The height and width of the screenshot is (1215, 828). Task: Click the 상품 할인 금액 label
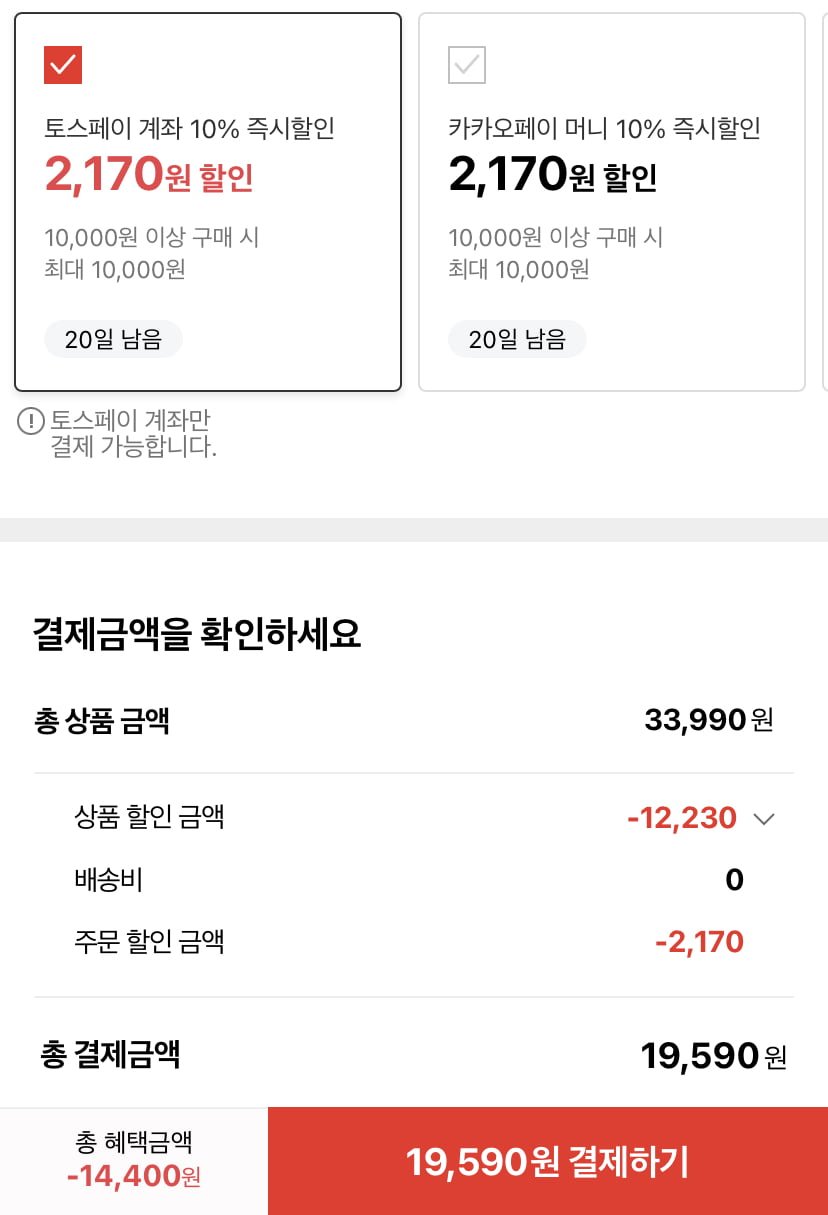149,817
